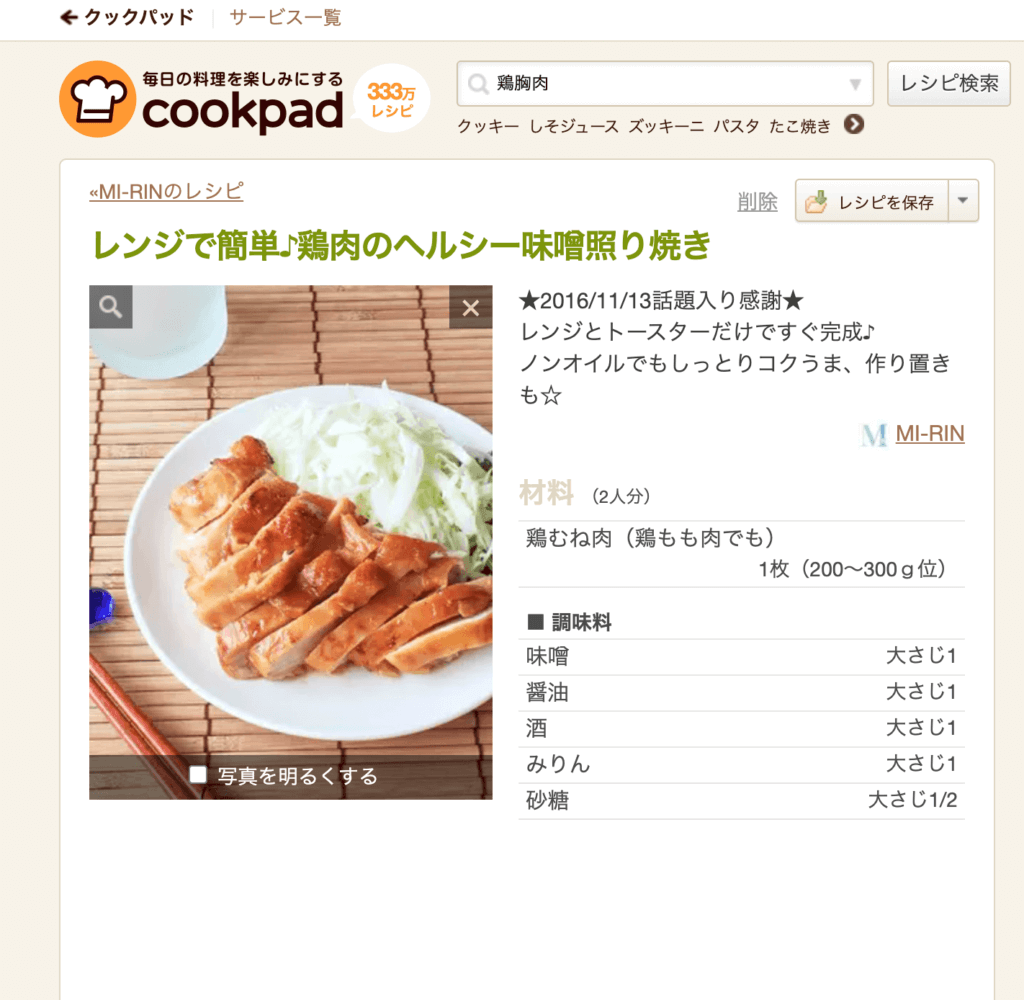Image resolution: width=1024 pixels, height=1000 pixels.
Task: Click the レシピを保存 button
Action: click(x=872, y=201)
